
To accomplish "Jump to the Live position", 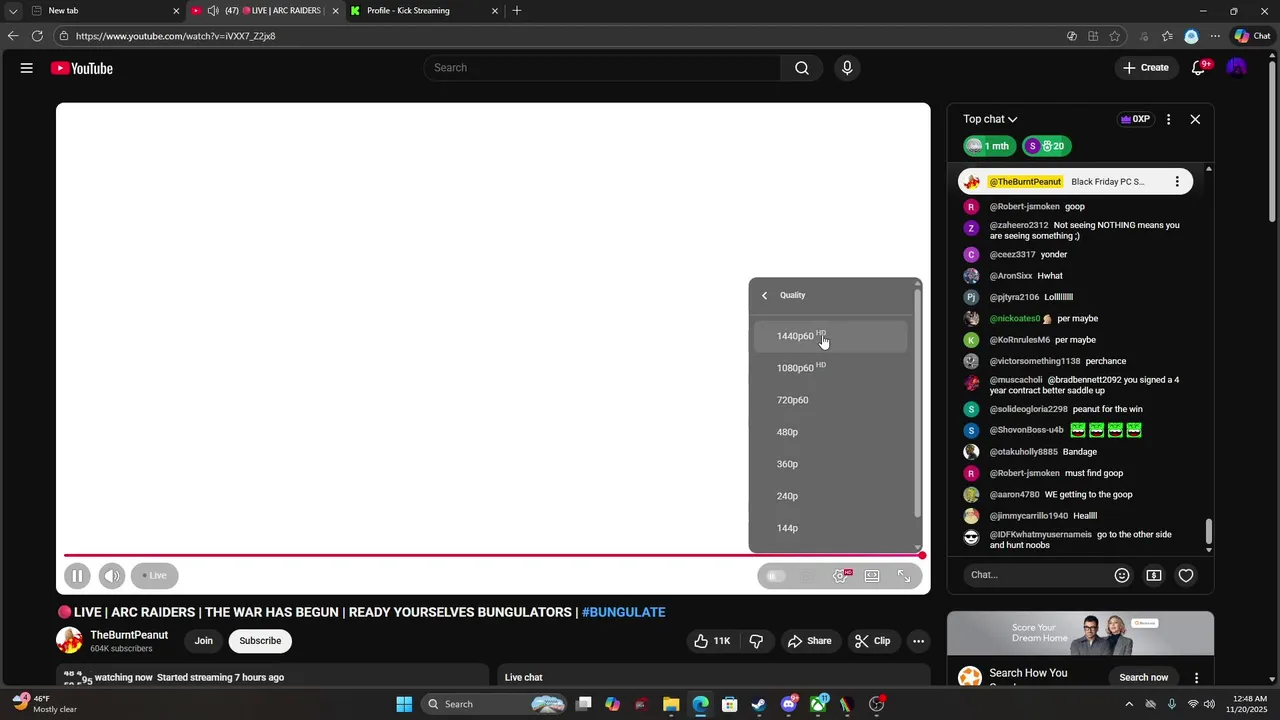I will point(154,576).
